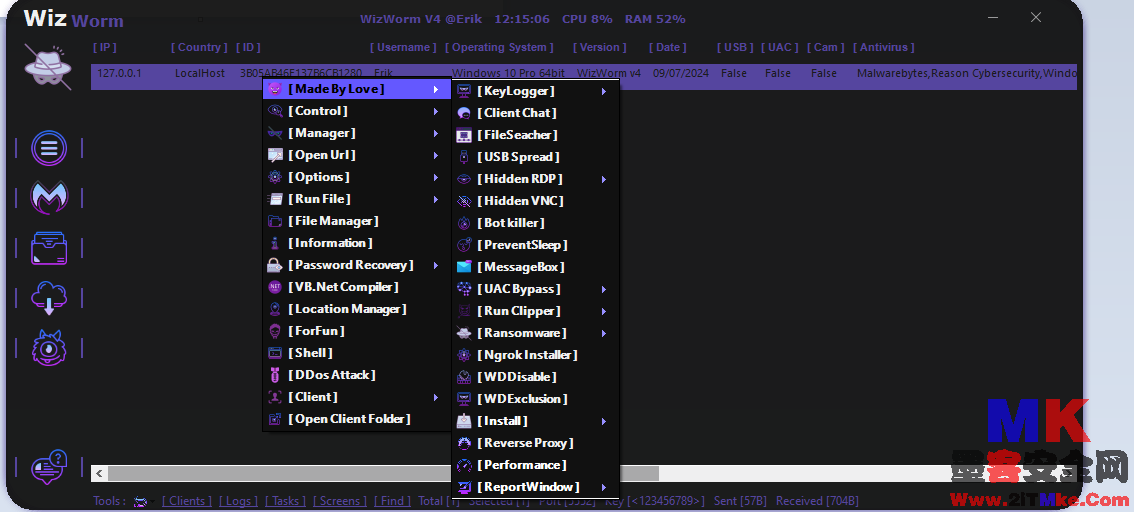Click the hamburger menu icon in the sidebar
This screenshot has width=1134, height=512.
[48, 148]
